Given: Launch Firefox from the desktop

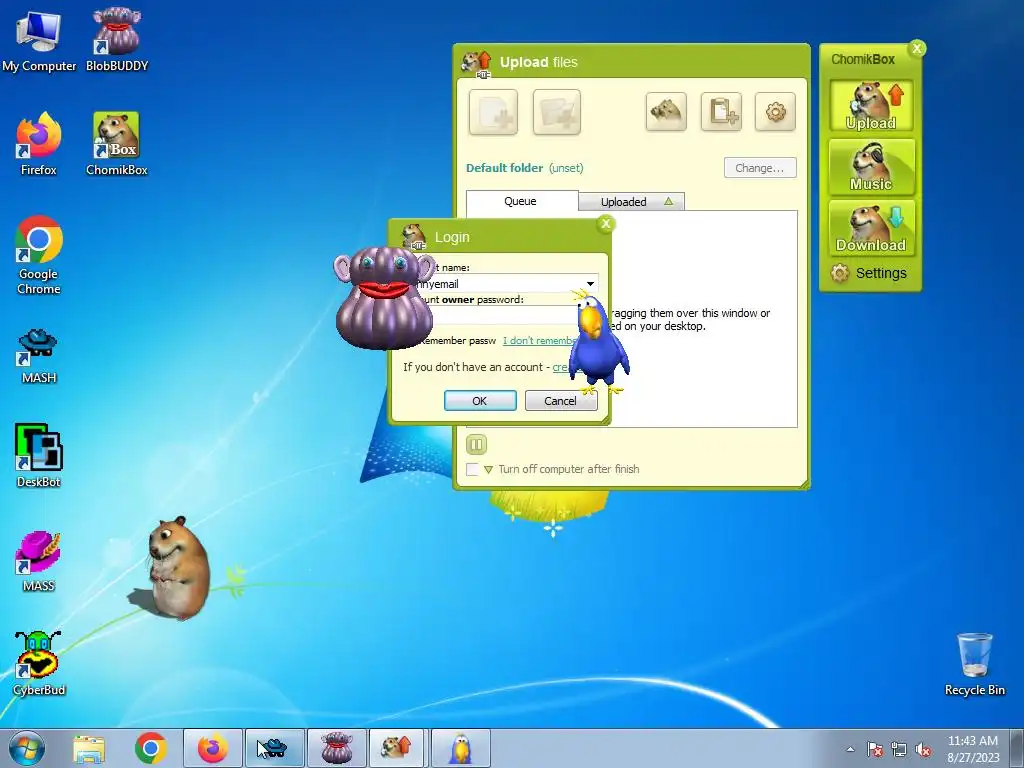Looking at the screenshot, I should point(39,144).
